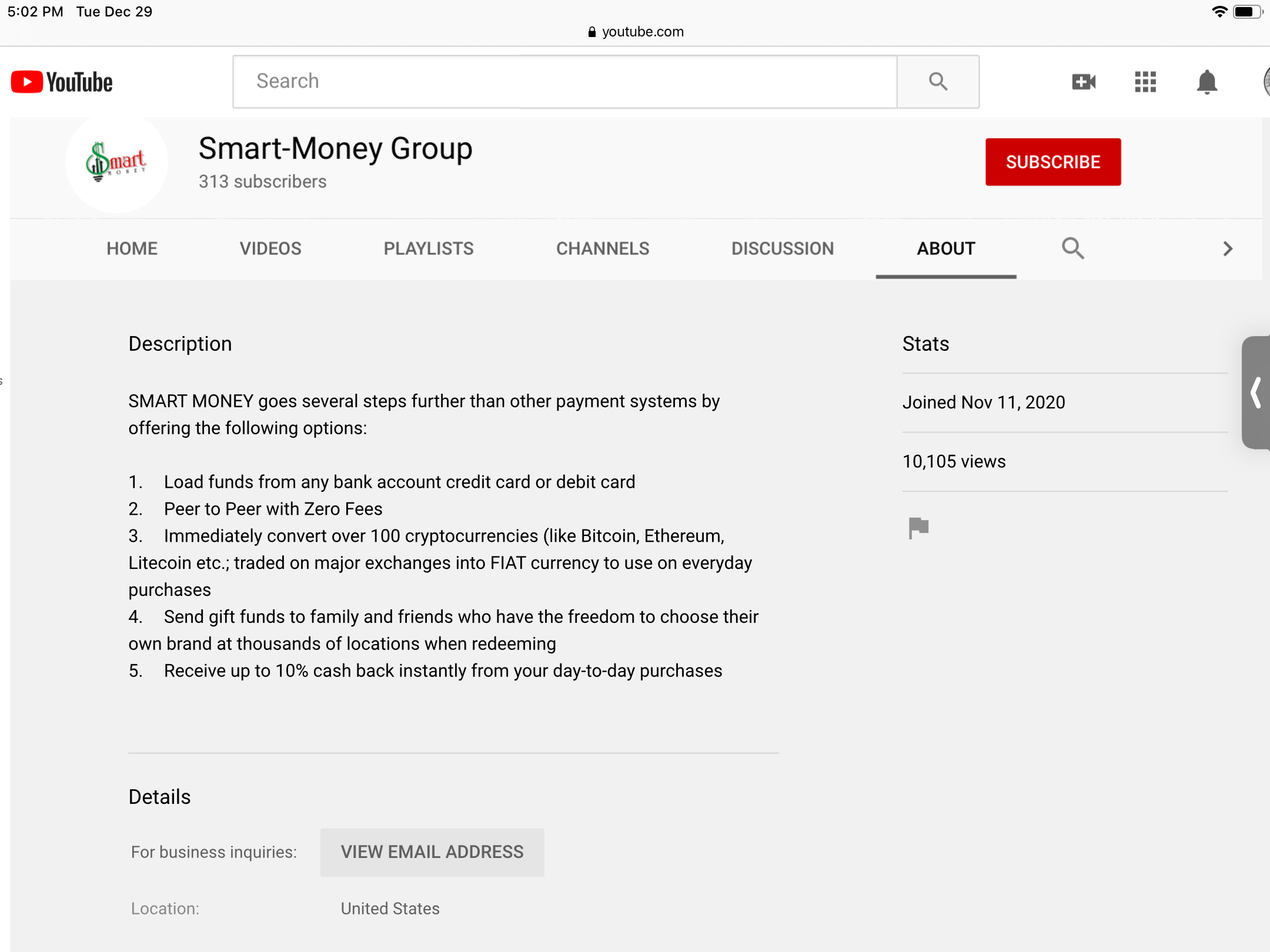The width and height of the screenshot is (1270, 952).
Task: Select the ABOUT tab
Action: (x=946, y=249)
